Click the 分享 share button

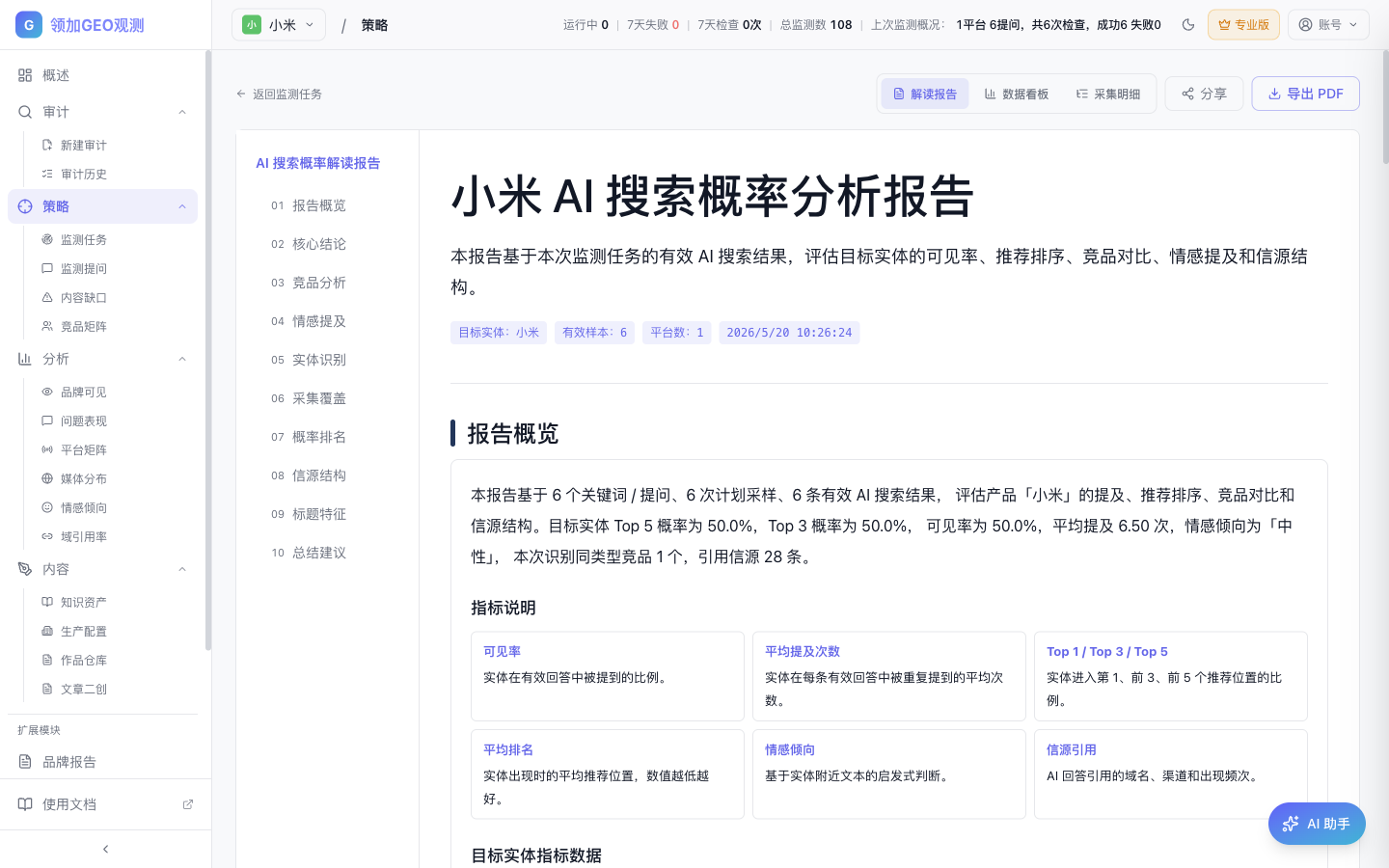pyautogui.click(x=1205, y=94)
